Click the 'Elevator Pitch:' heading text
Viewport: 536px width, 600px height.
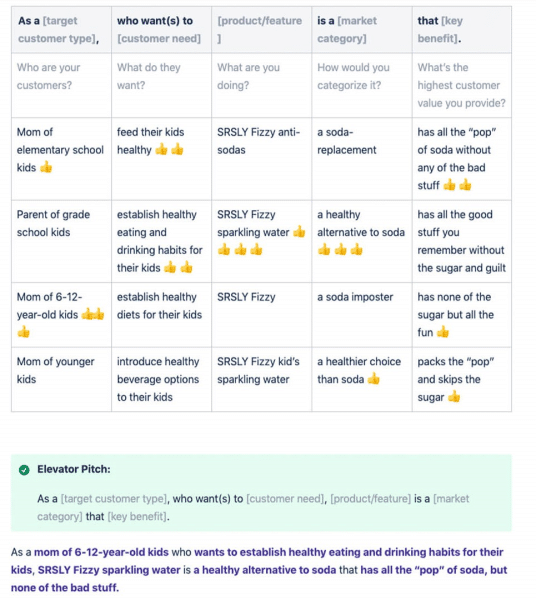[74, 469]
